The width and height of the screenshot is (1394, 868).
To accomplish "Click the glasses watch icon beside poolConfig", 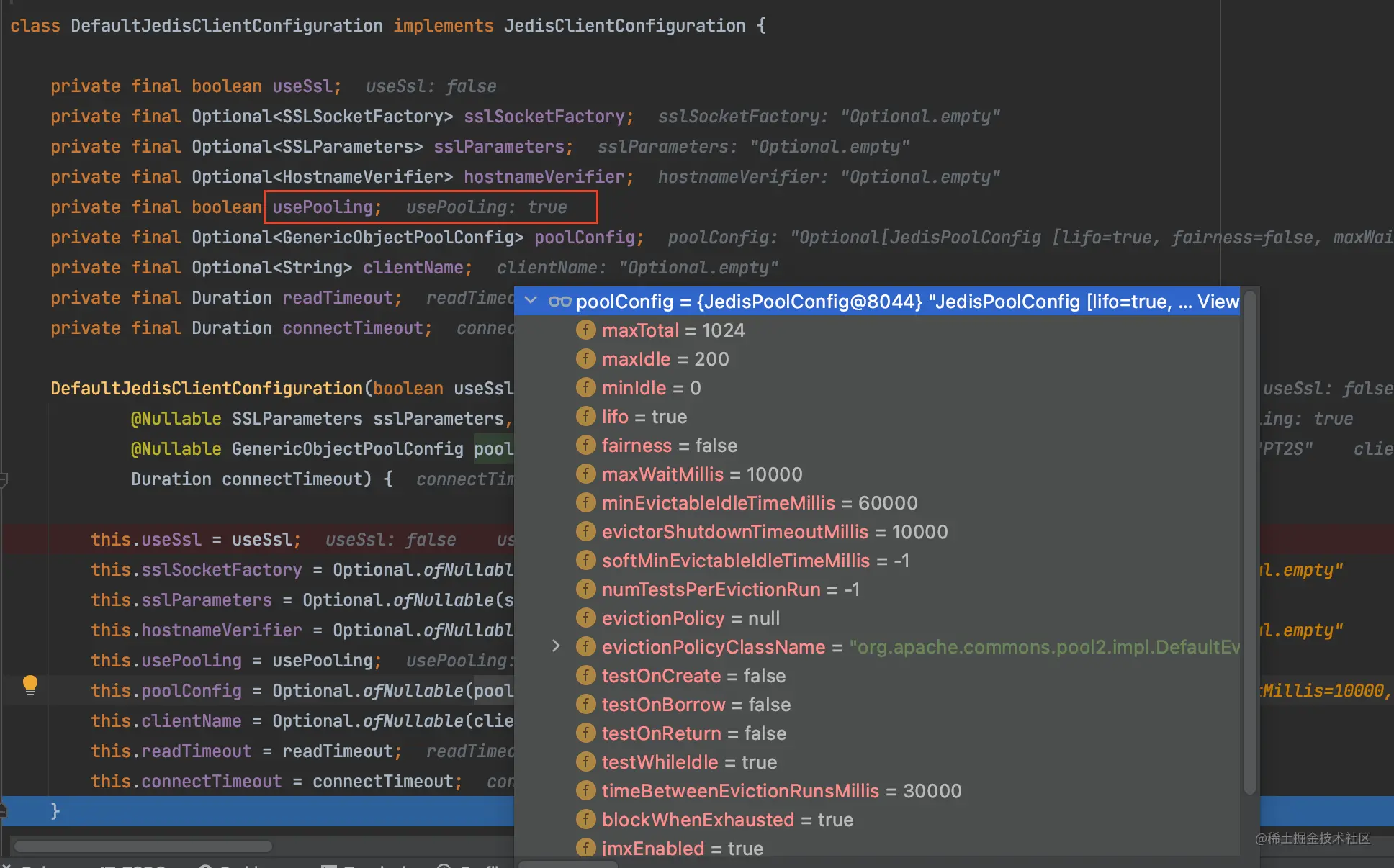I will (559, 302).
